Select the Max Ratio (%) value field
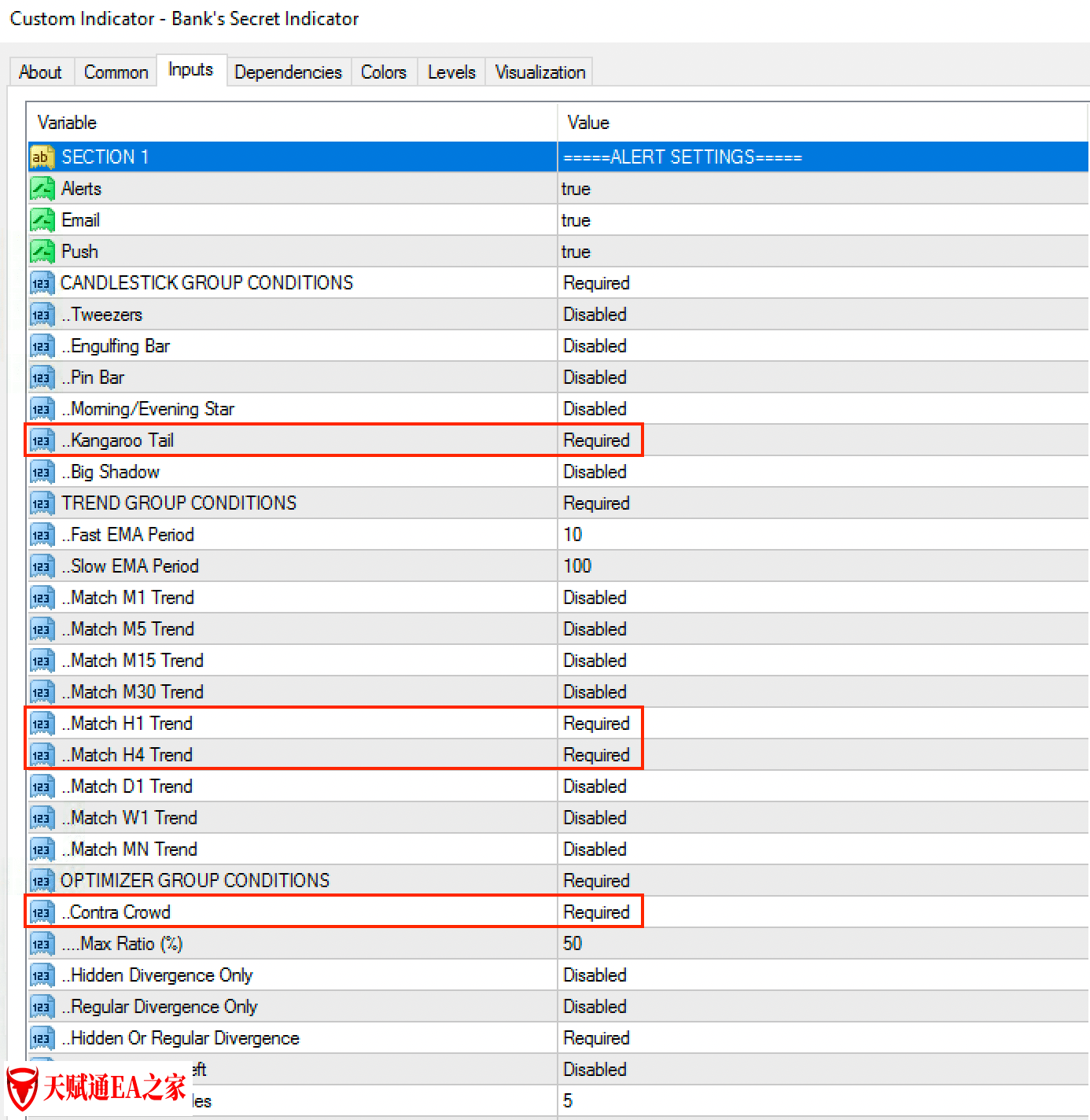1090x1120 pixels. click(573, 944)
